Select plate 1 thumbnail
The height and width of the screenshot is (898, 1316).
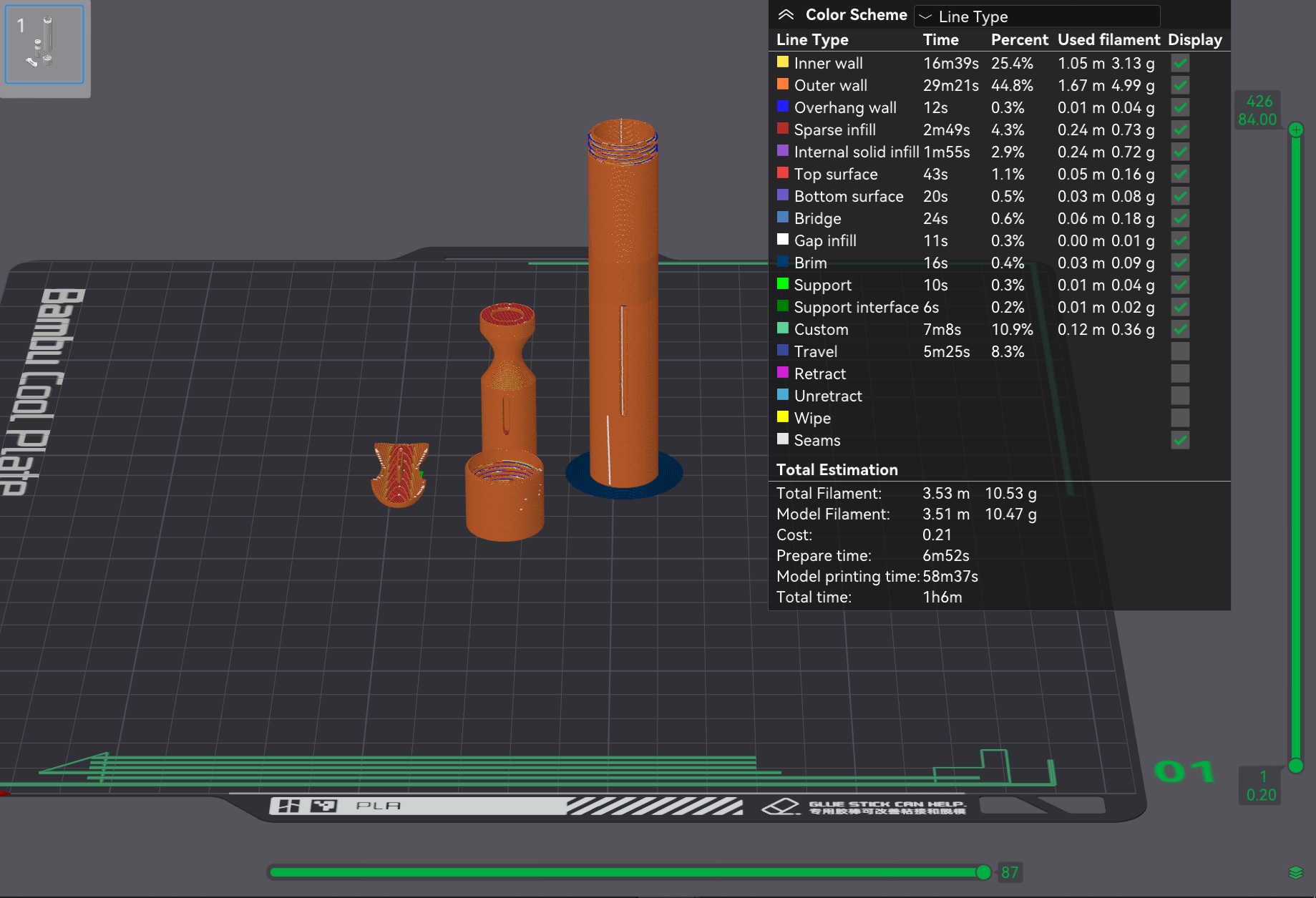coord(44,44)
